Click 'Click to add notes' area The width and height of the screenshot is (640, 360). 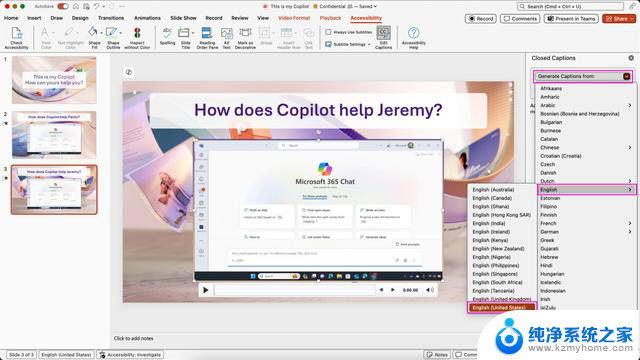click(x=133, y=338)
